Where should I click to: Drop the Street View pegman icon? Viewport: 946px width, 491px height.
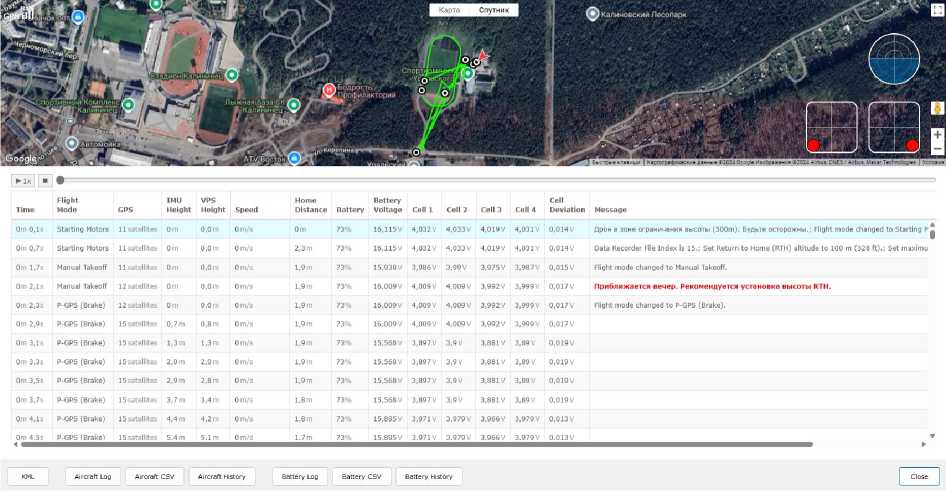click(x=937, y=108)
